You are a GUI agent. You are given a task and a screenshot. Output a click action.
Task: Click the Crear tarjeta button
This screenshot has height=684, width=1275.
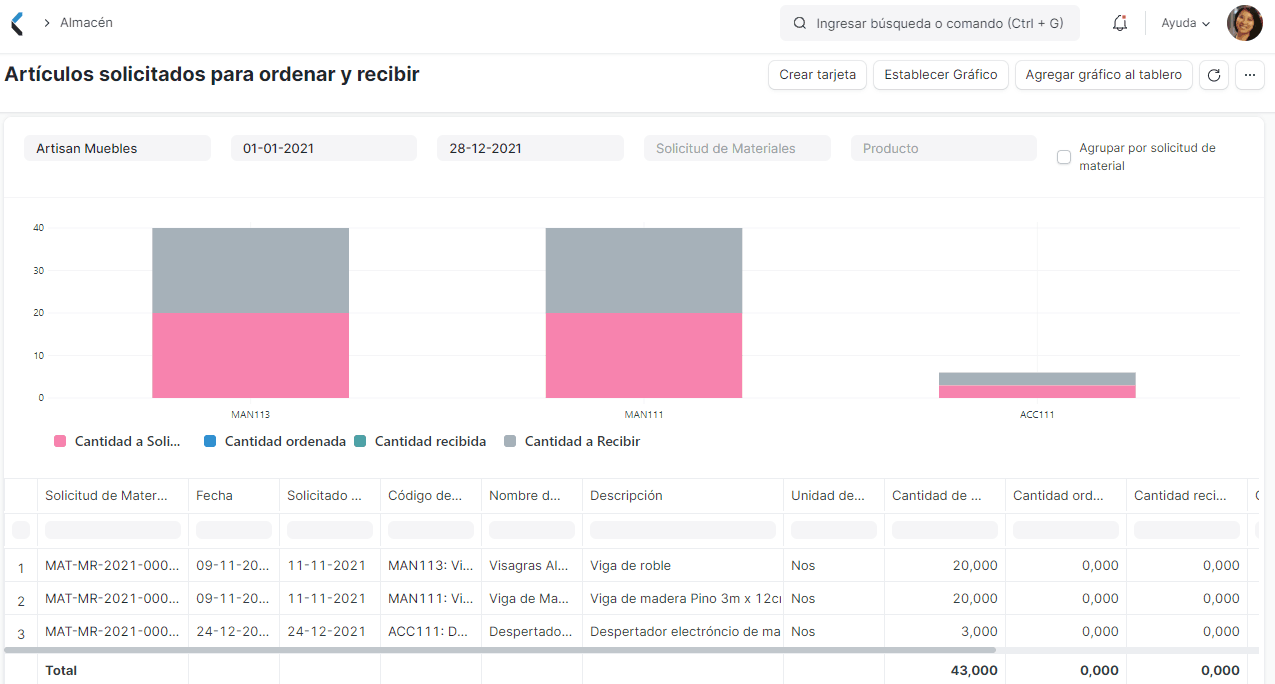[x=817, y=74]
